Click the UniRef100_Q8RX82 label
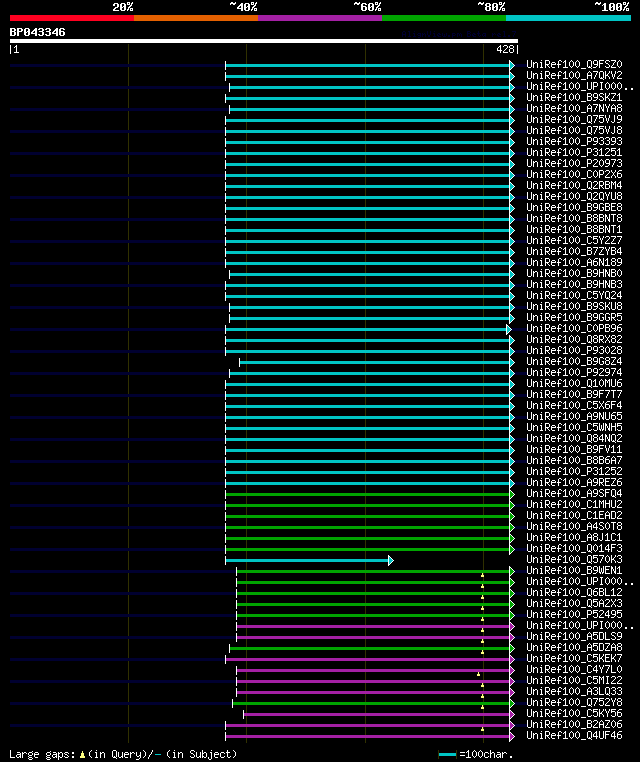Viewport: 640px width, 762px height. click(574, 340)
